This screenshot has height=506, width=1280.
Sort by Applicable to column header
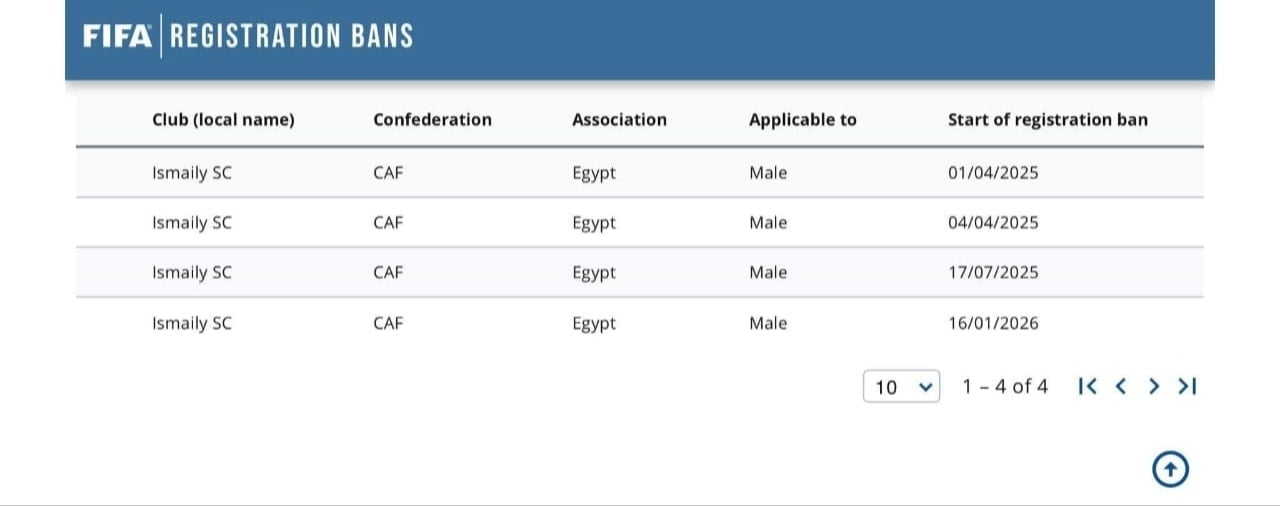pyautogui.click(x=802, y=120)
